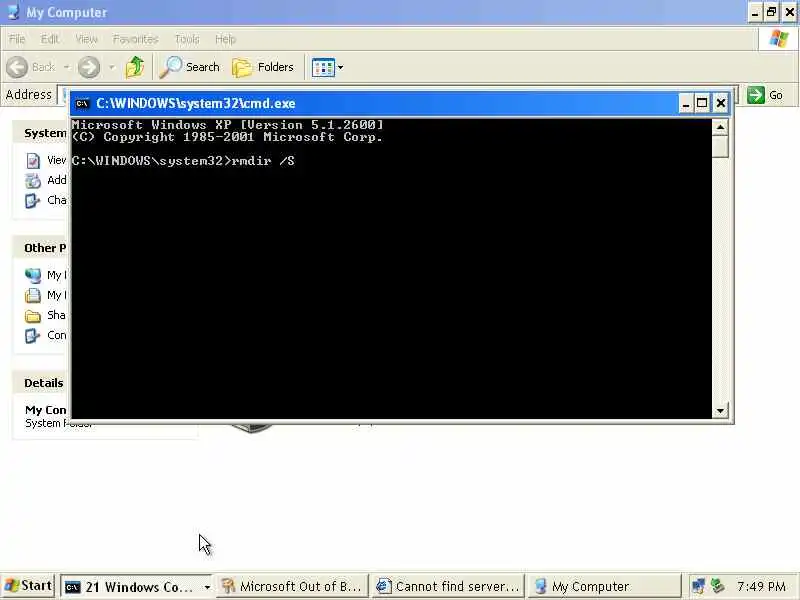
Task: Open Control Panel sidebar icon
Action: [x=33, y=336]
